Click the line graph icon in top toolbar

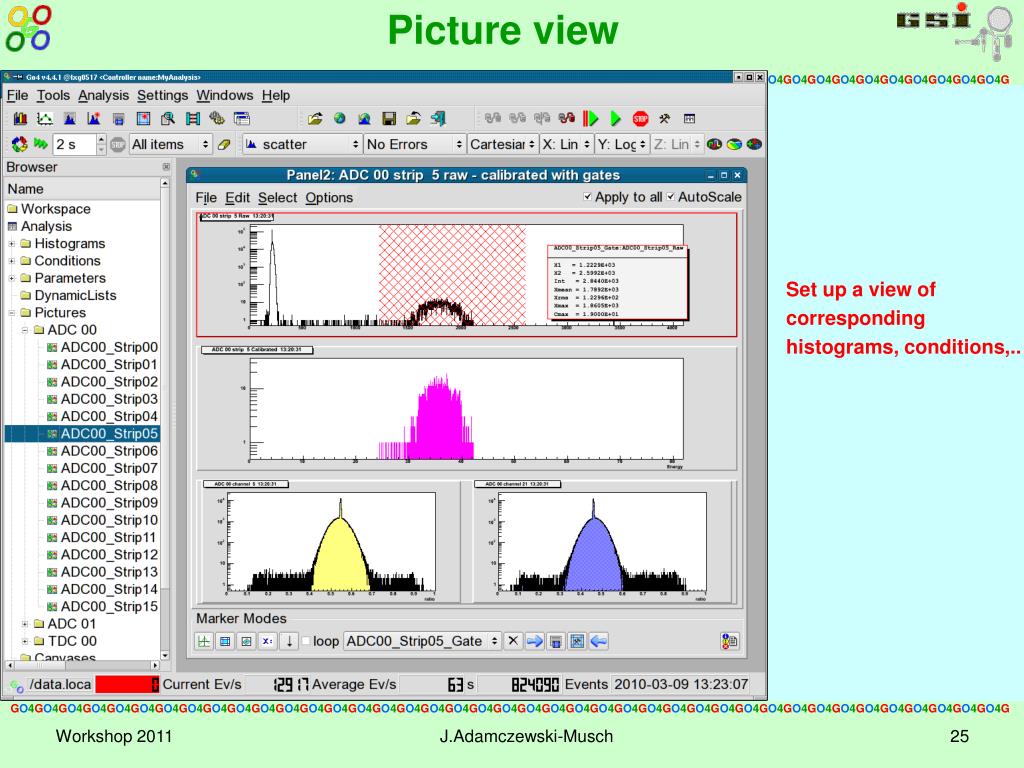coord(44,119)
